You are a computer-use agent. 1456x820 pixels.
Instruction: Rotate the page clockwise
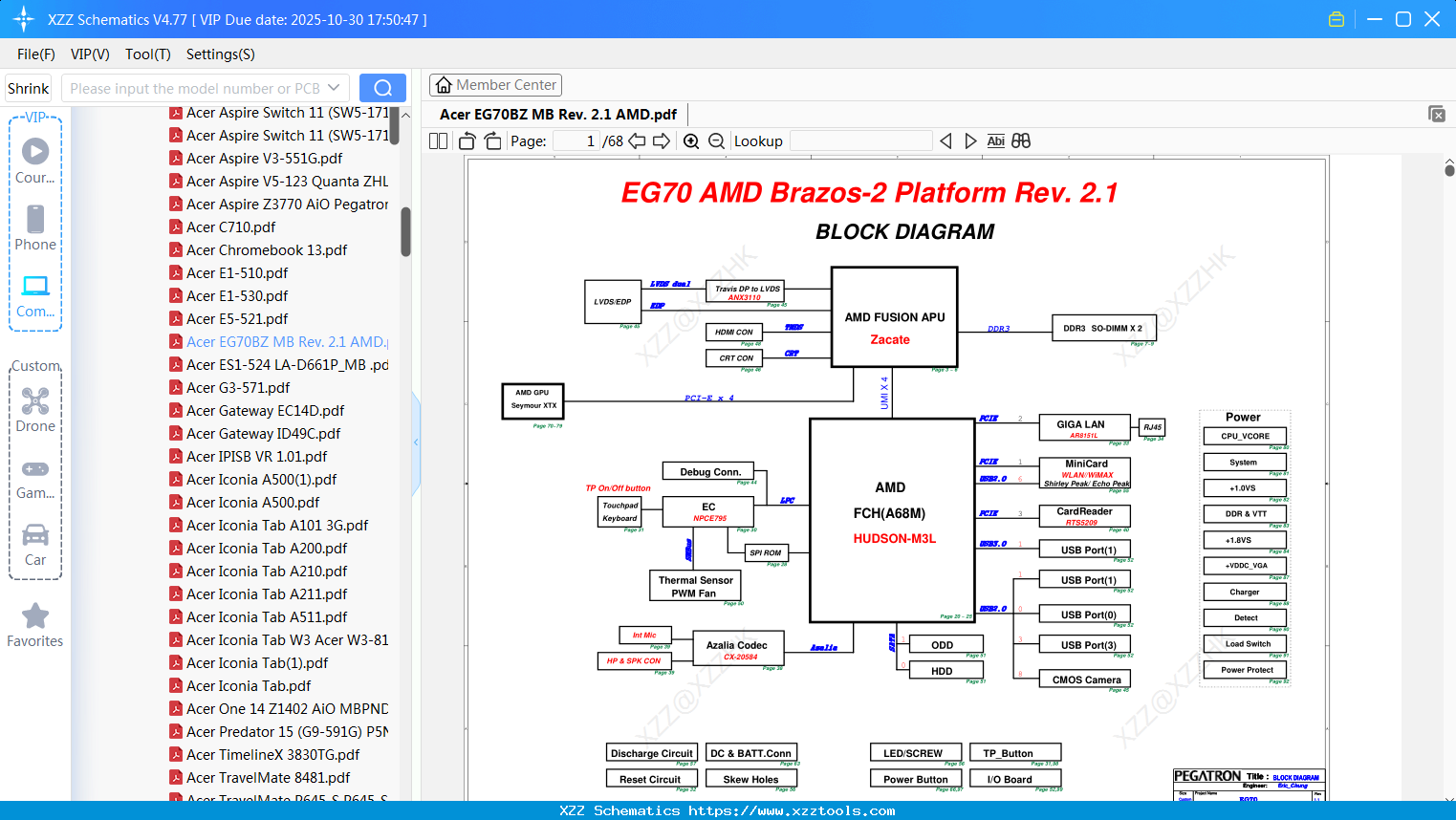(x=493, y=141)
